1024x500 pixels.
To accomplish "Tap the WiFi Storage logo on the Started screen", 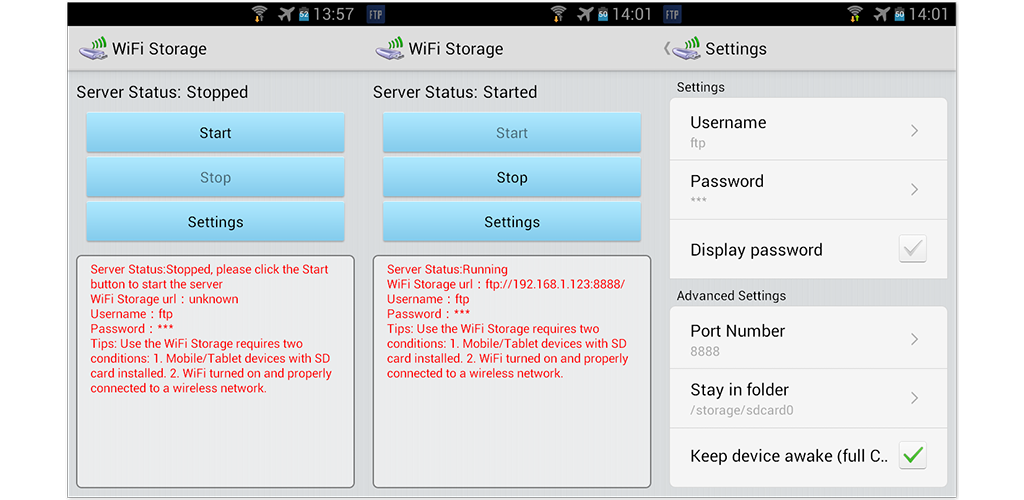I will click(x=390, y=48).
